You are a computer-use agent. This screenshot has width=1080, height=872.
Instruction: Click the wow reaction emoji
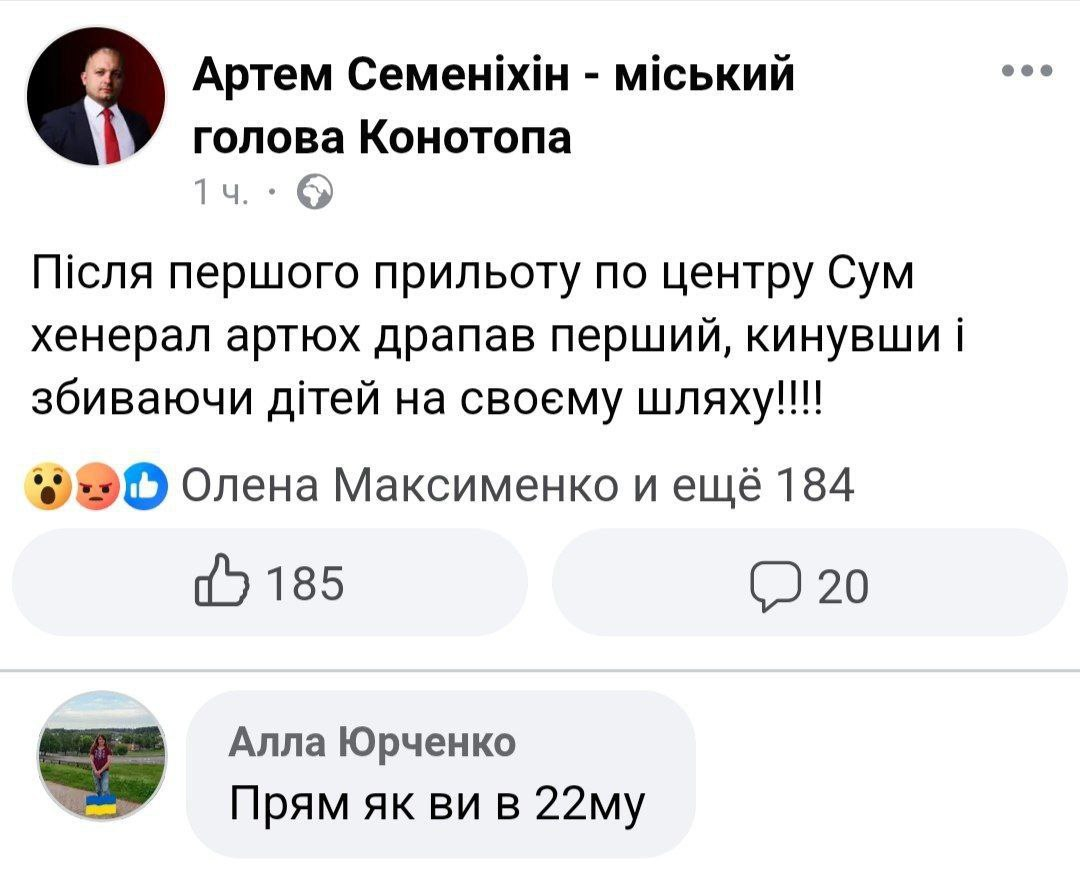(x=48, y=487)
